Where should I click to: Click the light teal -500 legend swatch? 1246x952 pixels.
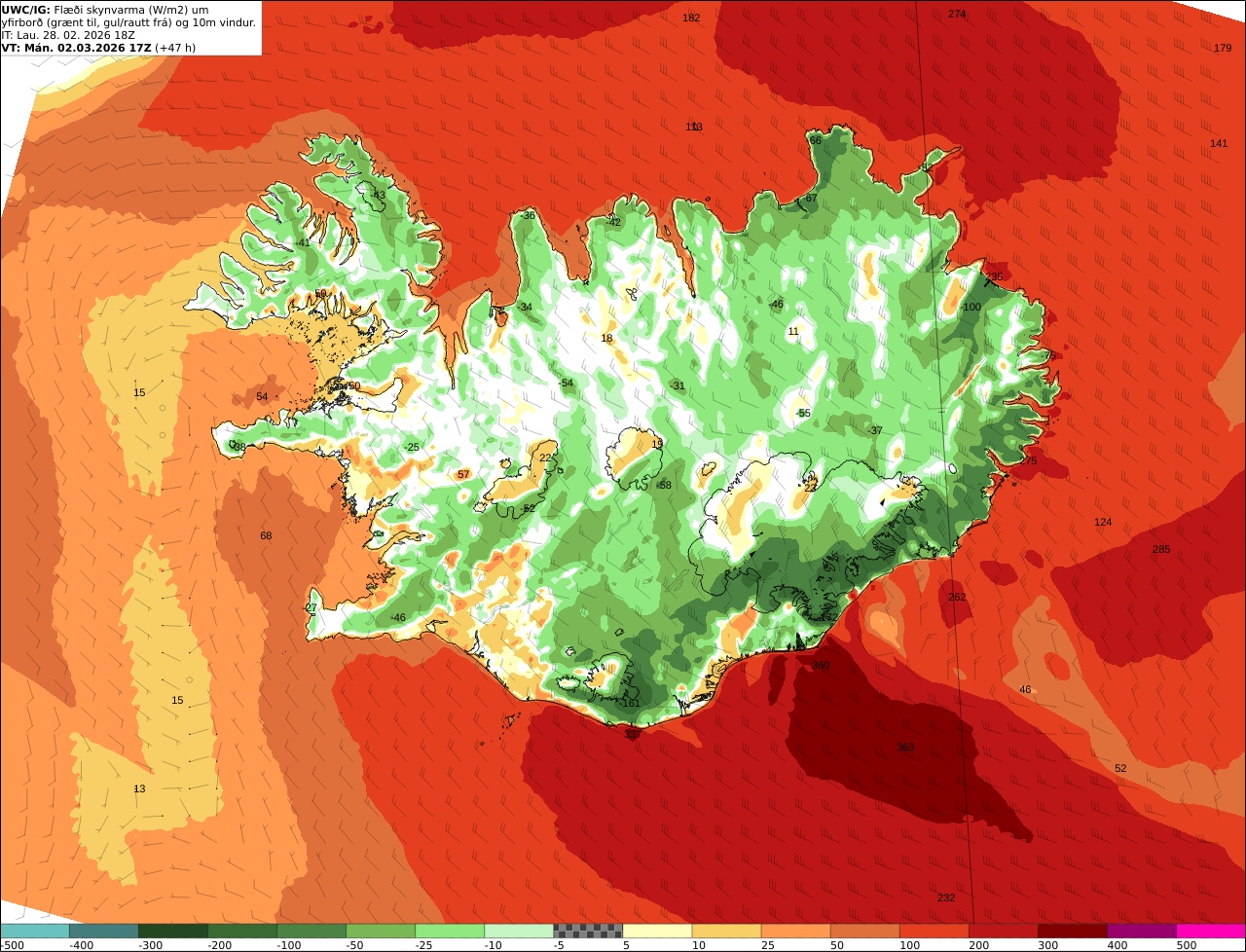pyautogui.click(x=34, y=931)
